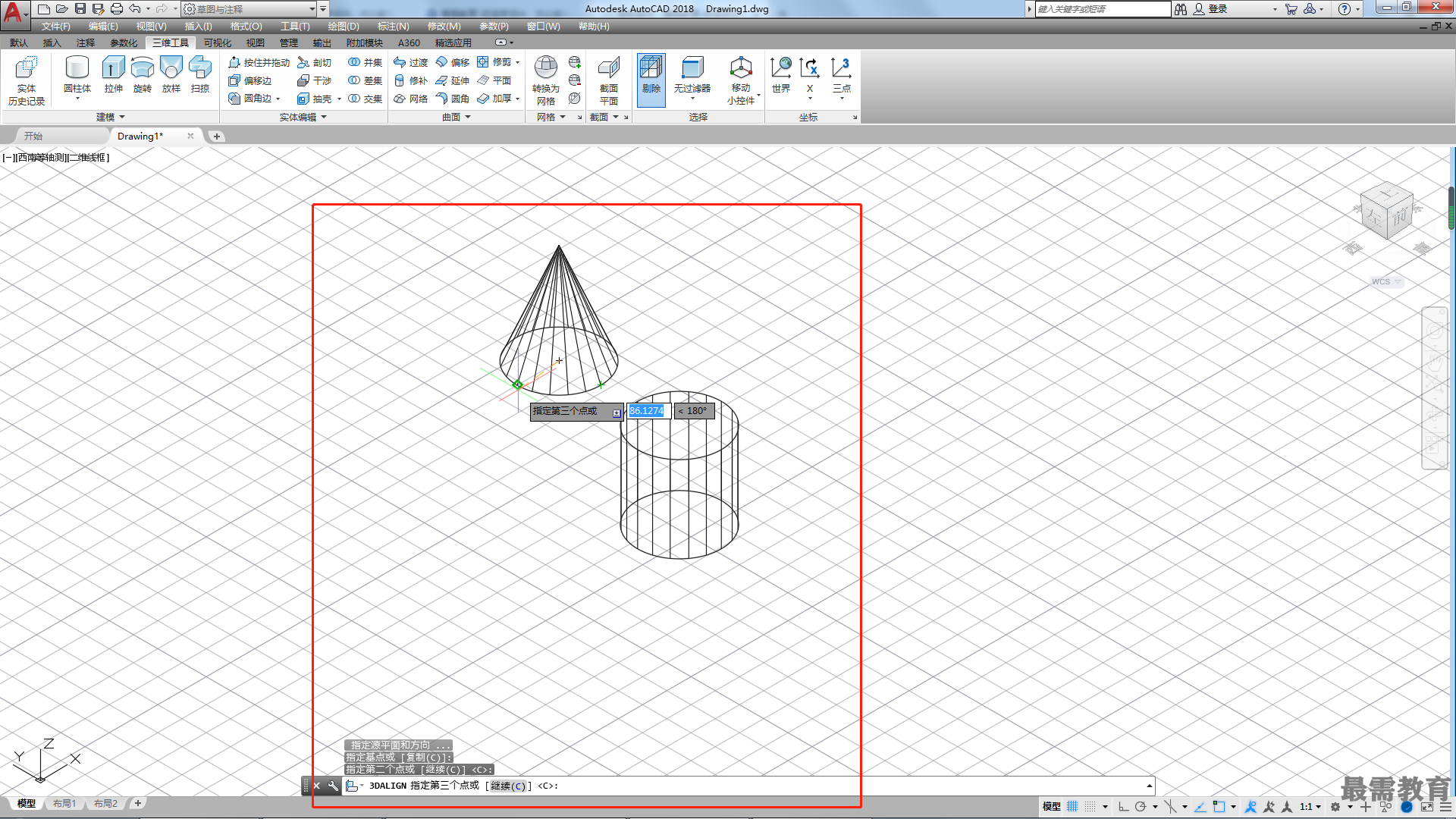Viewport: 1456px width, 819px height.
Task: Click the Section Plane (截面平面) tool
Action: click(x=609, y=80)
